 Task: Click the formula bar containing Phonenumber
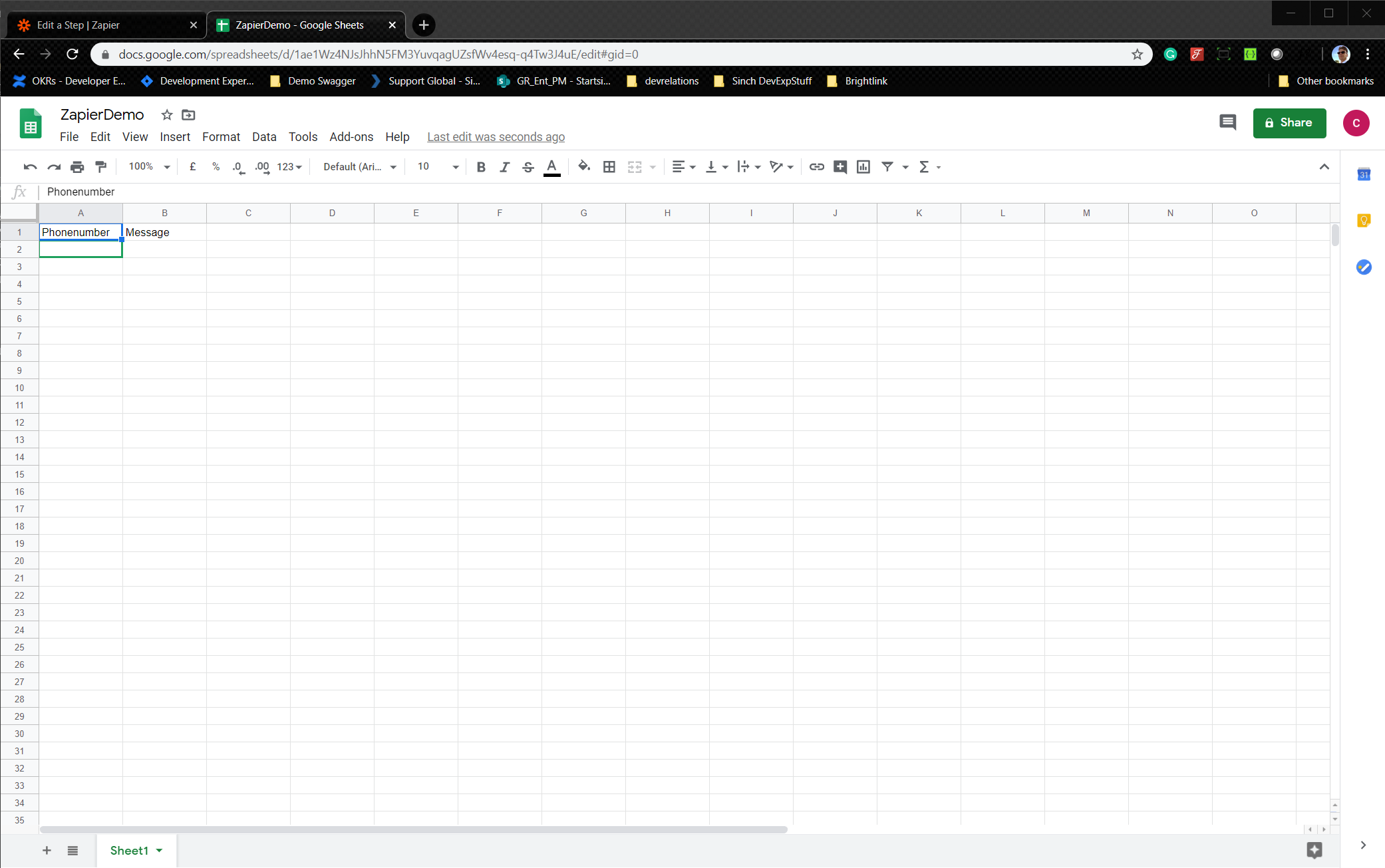[689, 192]
